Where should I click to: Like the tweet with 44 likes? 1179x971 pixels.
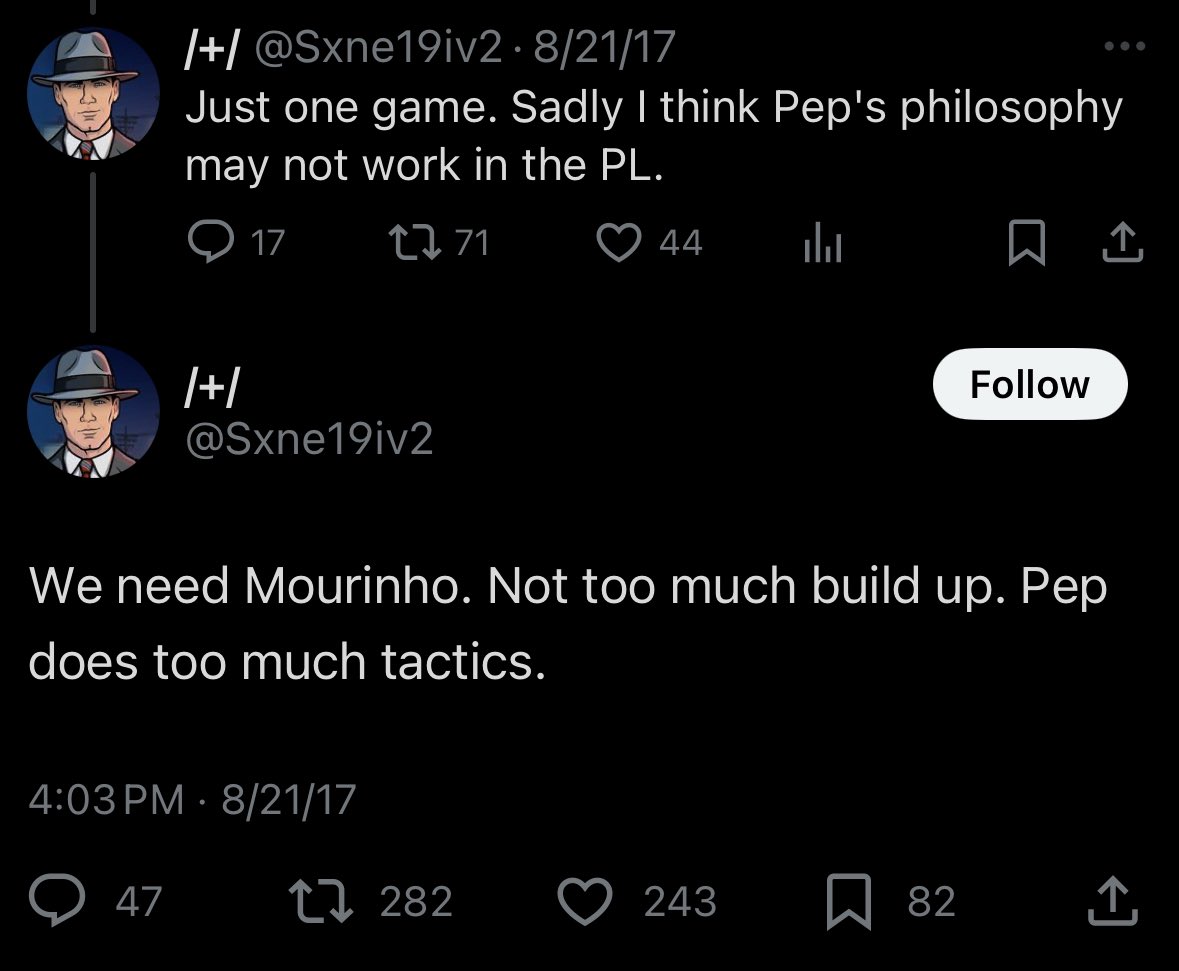619,242
